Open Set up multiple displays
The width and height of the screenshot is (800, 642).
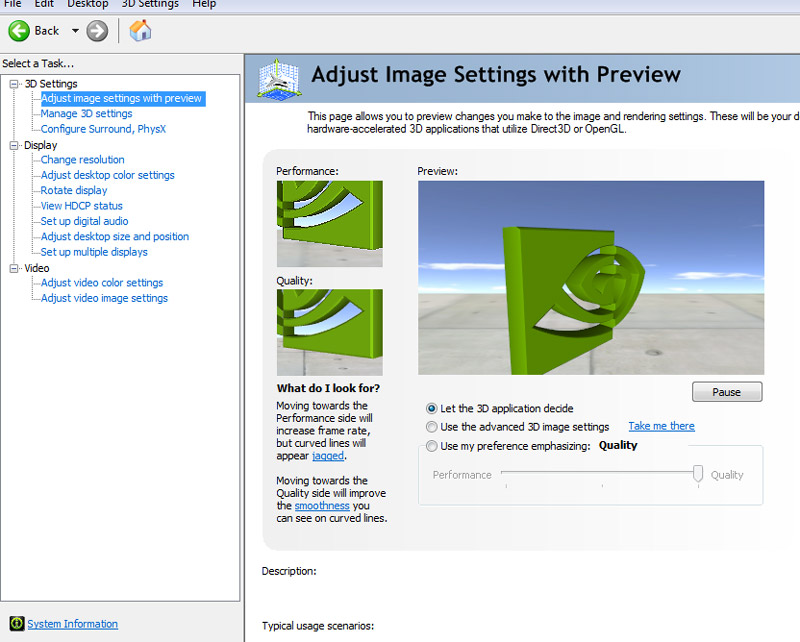94,252
